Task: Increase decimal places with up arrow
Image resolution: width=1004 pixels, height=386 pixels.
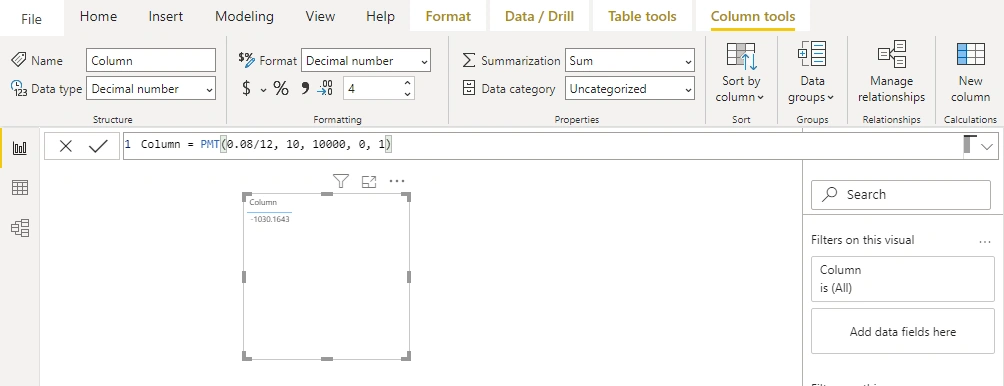Action: [x=407, y=83]
